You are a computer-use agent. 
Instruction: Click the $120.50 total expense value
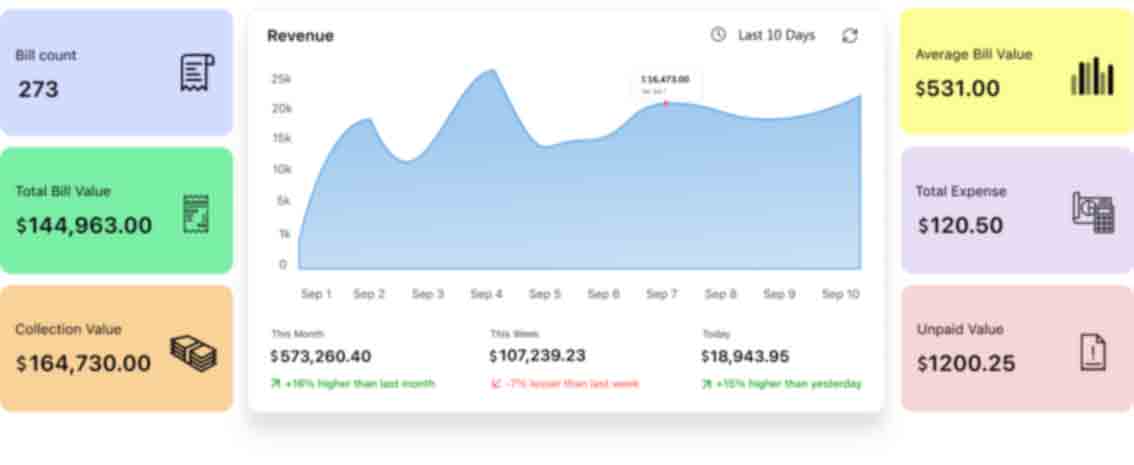960,226
